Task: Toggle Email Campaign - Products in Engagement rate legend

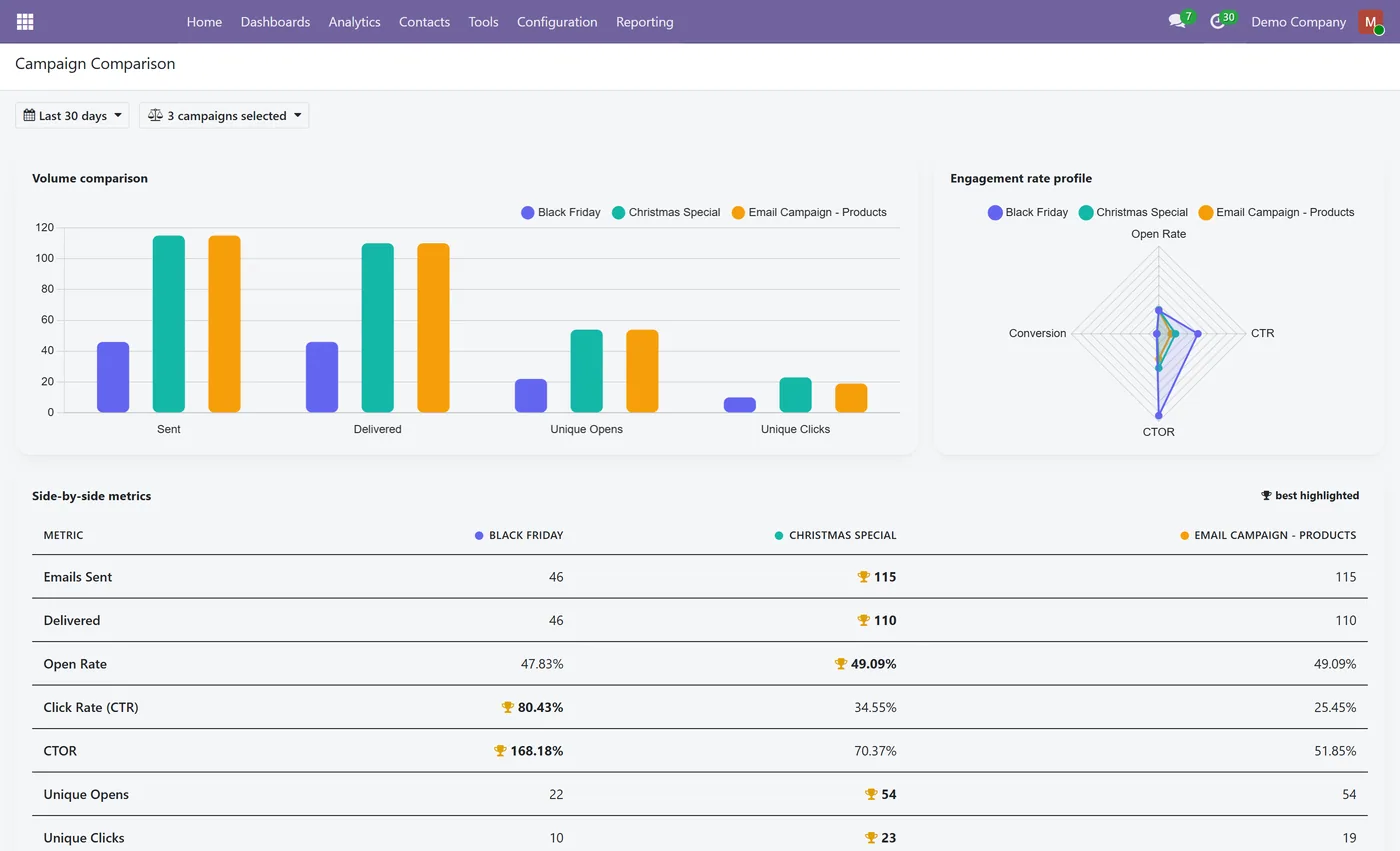Action: click(x=1276, y=212)
